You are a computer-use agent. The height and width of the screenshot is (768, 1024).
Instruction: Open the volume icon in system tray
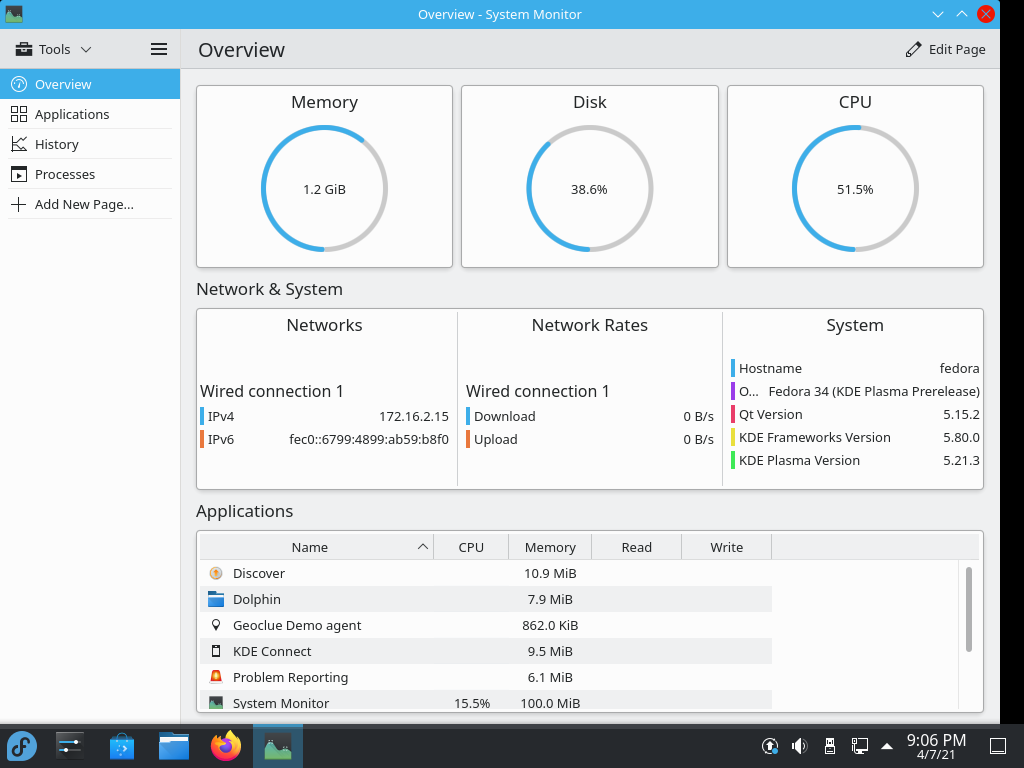(x=799, y=746)
